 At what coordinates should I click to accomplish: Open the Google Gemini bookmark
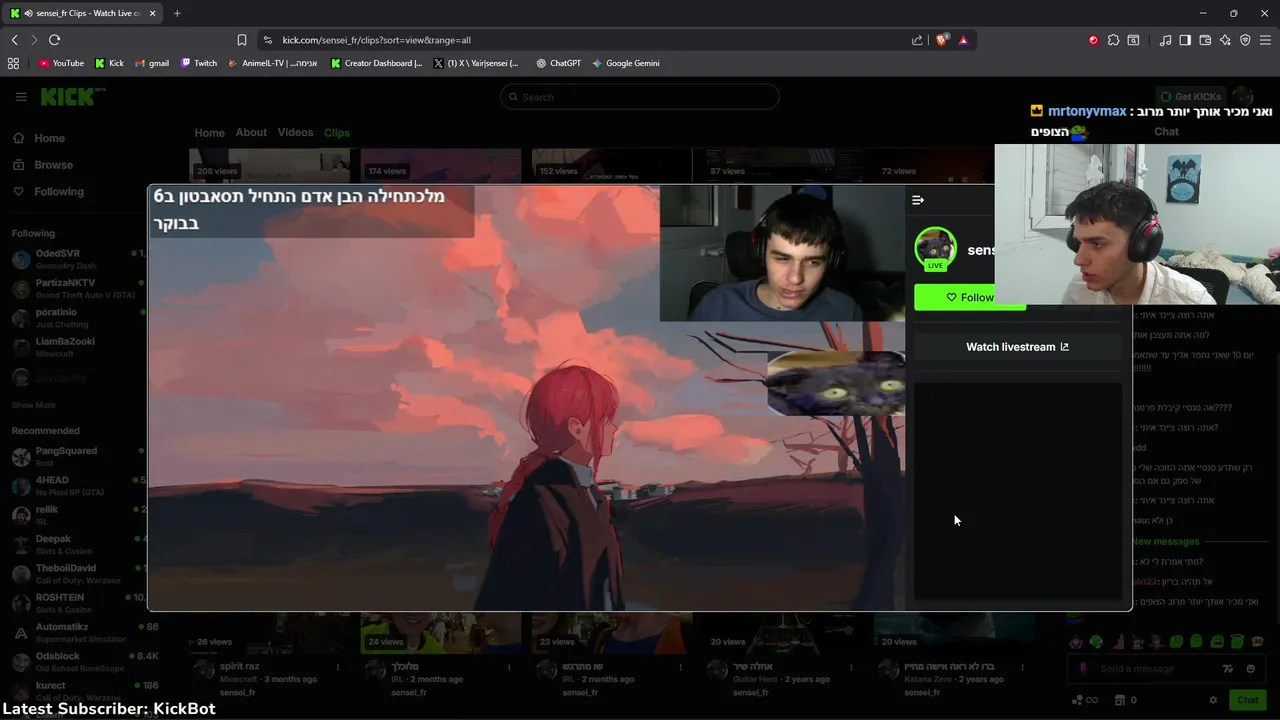625,63
